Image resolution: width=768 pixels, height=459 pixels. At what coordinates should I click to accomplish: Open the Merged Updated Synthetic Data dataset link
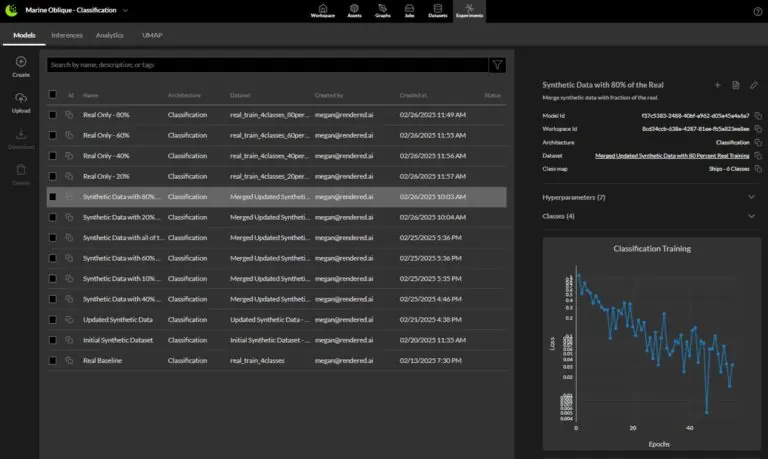672,156
